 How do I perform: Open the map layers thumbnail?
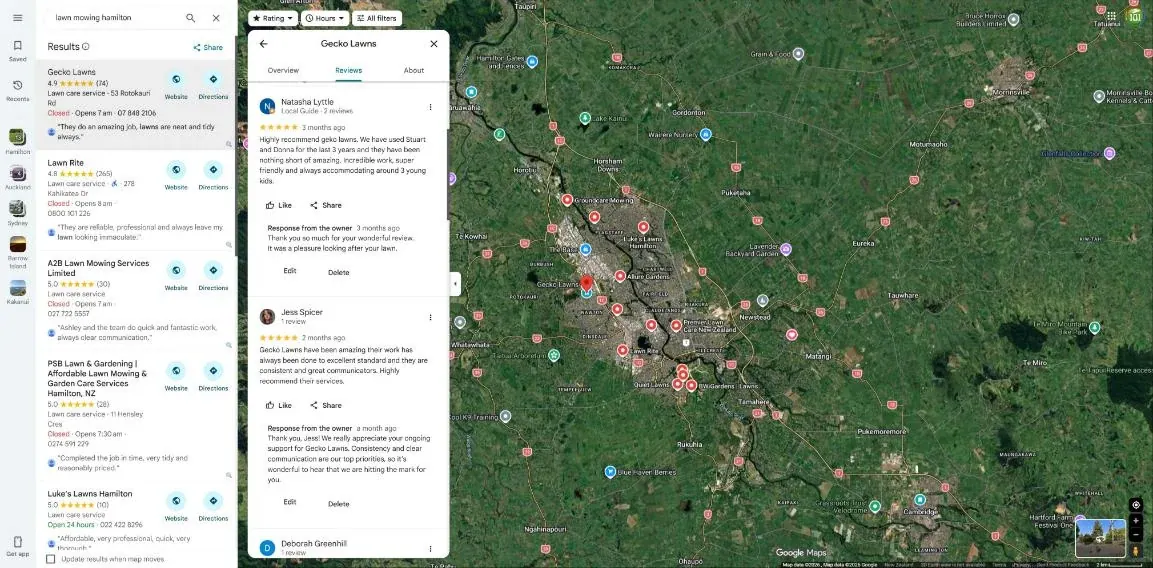pos(1100,538)
